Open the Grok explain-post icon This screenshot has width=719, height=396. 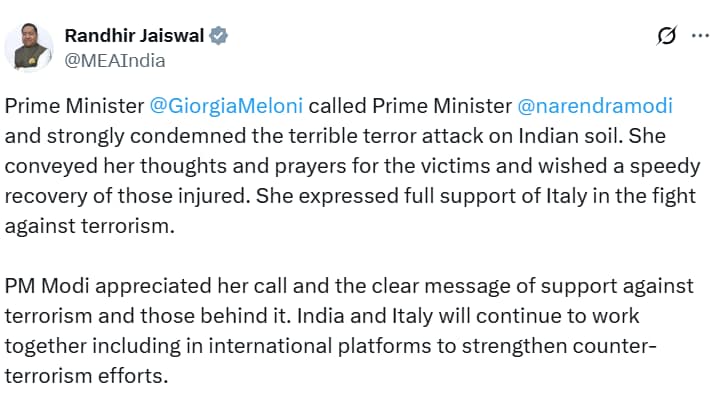click(x=666, y=35)
